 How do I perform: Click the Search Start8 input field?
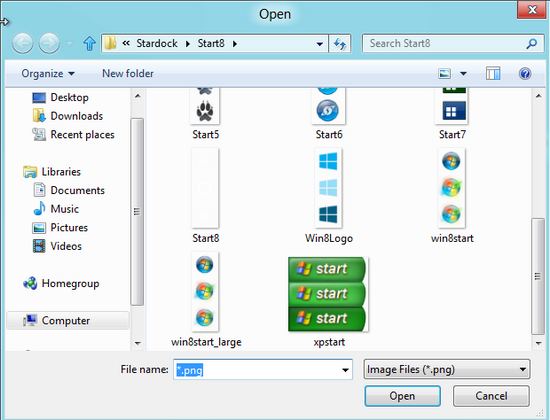445,44
